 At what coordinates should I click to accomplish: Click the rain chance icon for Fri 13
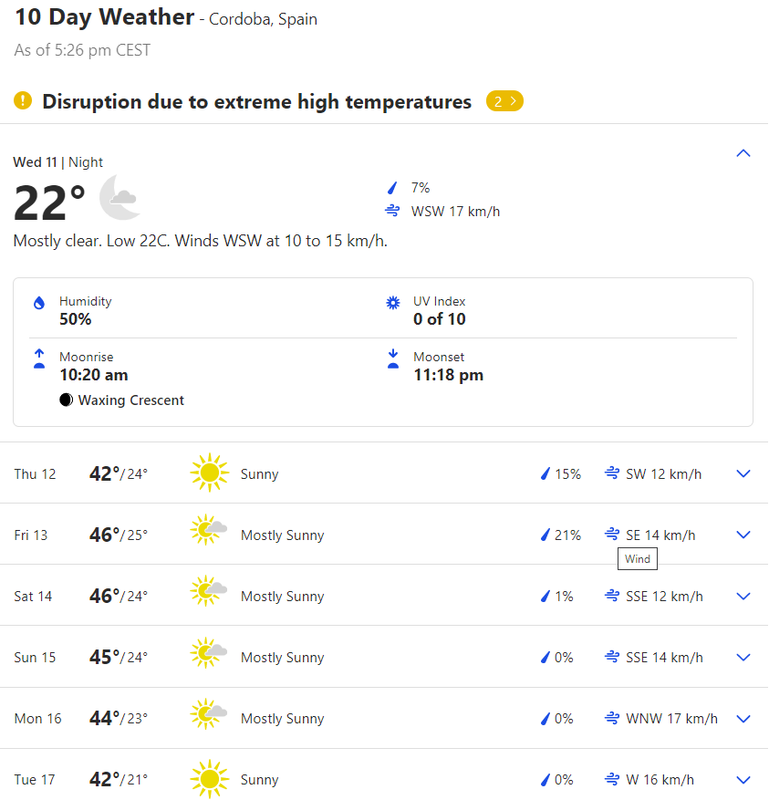[x=545, y=535]
